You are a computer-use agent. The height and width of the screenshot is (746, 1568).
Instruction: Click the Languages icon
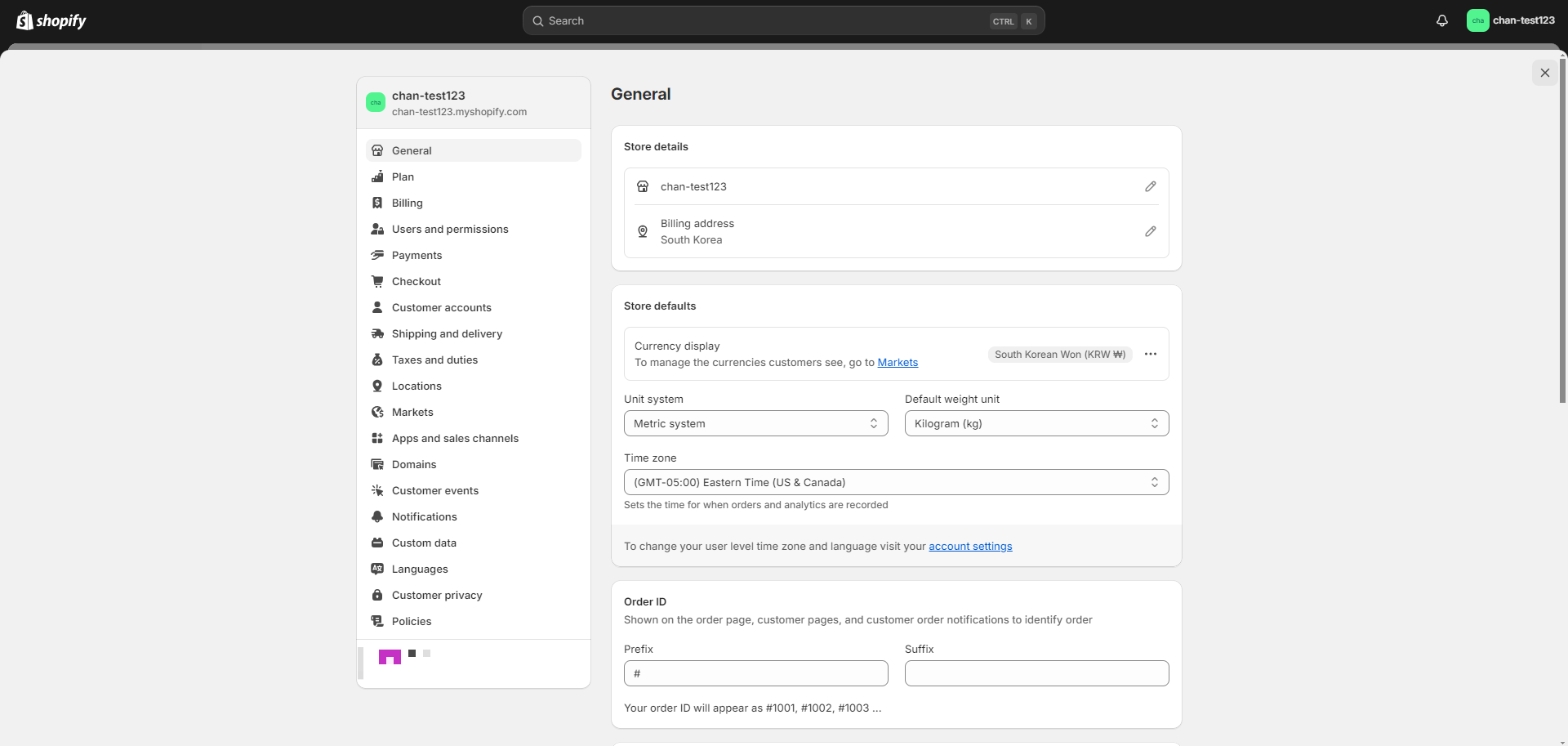377,569
